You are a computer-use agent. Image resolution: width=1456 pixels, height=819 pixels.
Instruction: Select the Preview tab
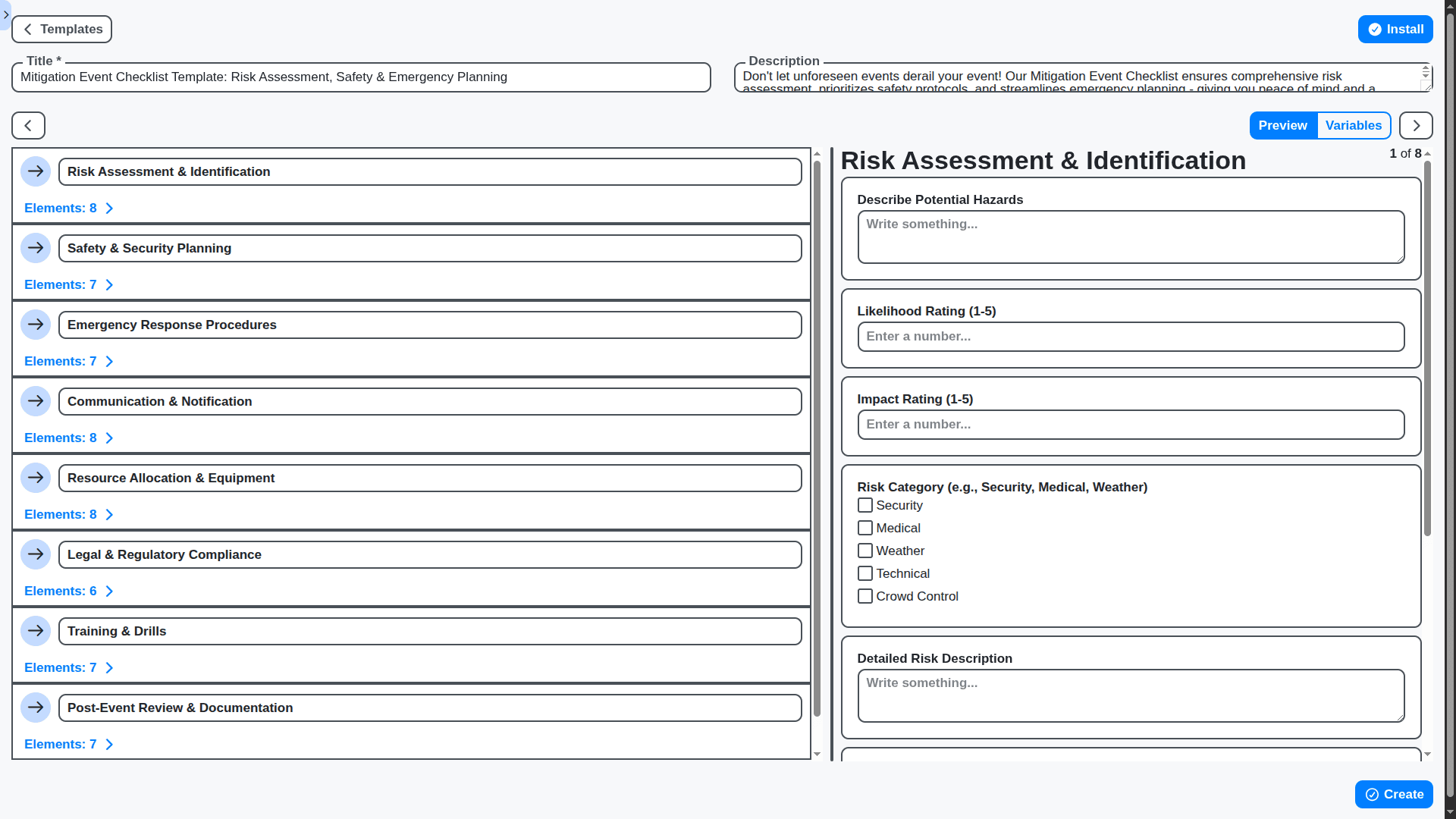[x=1283, y=125]
